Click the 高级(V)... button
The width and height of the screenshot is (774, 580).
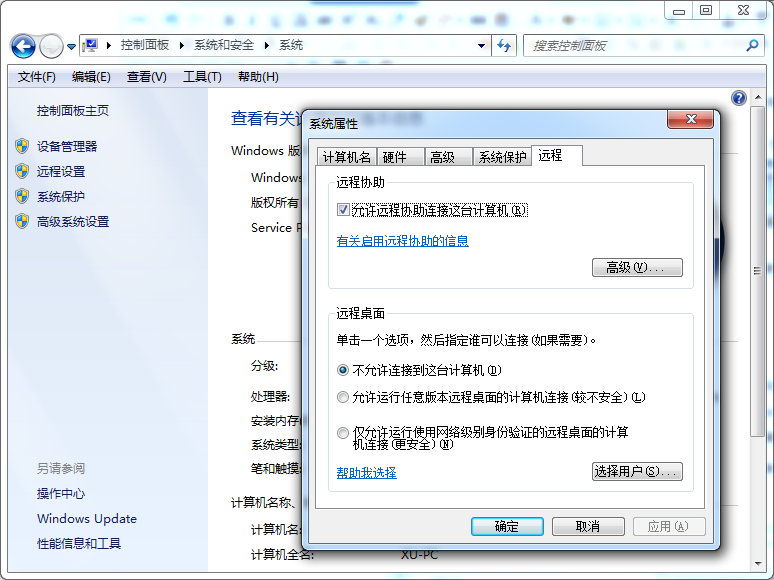[637, 268]
